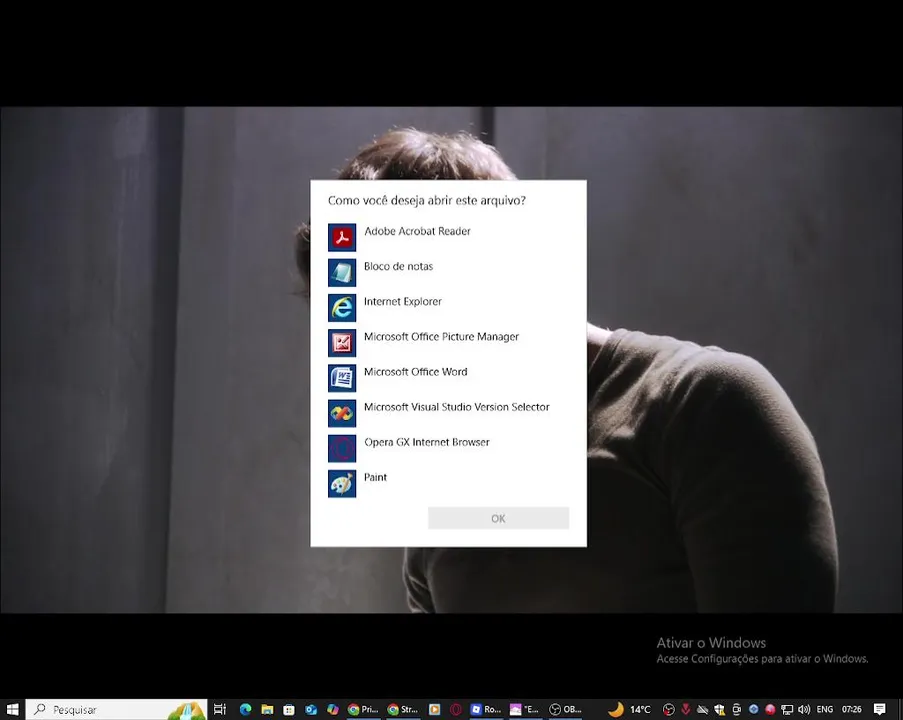Viewport: 903px width, 720px height.
Task: Pick the Opera GX Internet Browser icon
Action: click(342, 448)
